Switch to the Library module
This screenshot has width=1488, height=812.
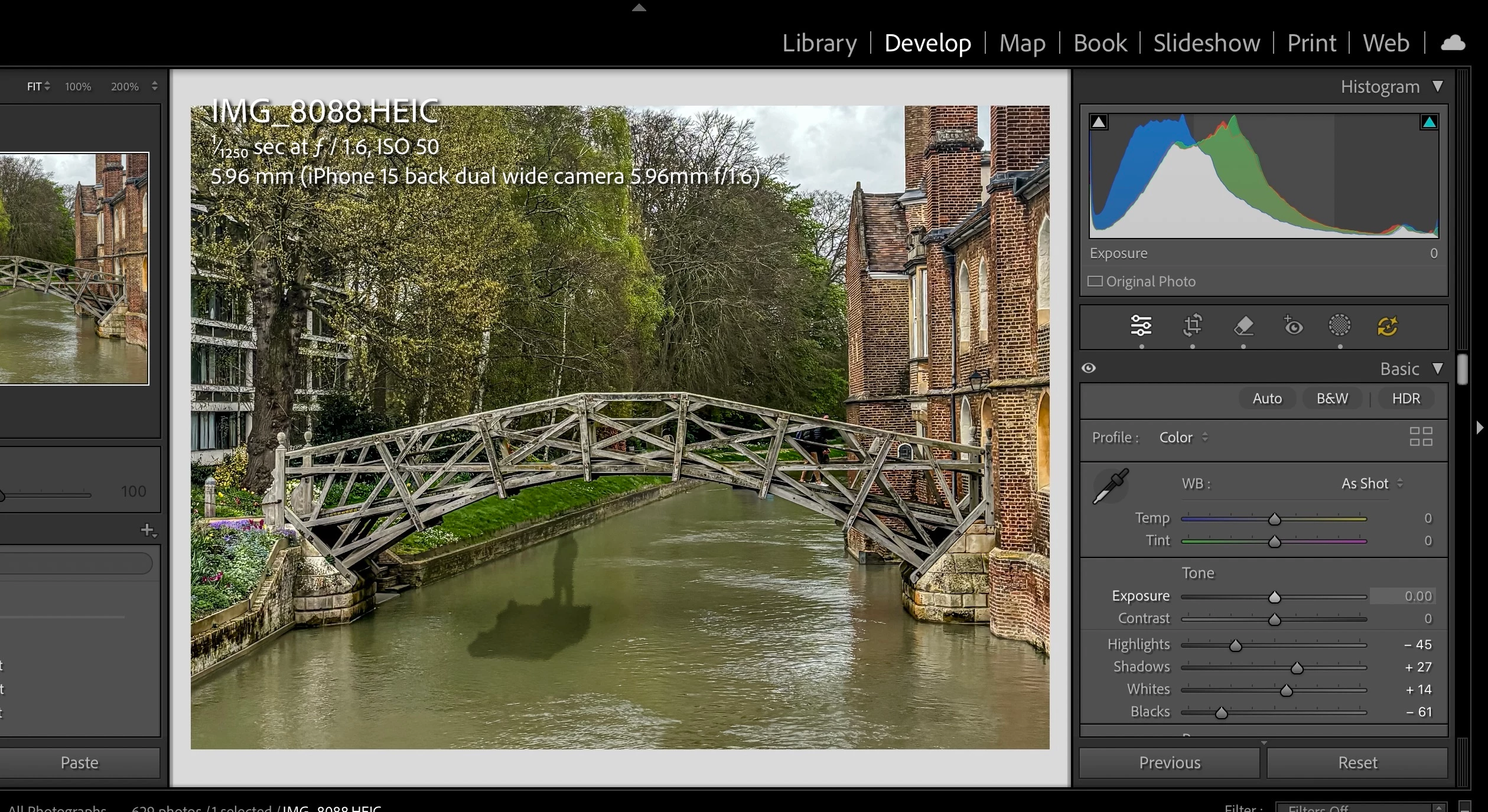pyautogui.click(x=819, y=43)
